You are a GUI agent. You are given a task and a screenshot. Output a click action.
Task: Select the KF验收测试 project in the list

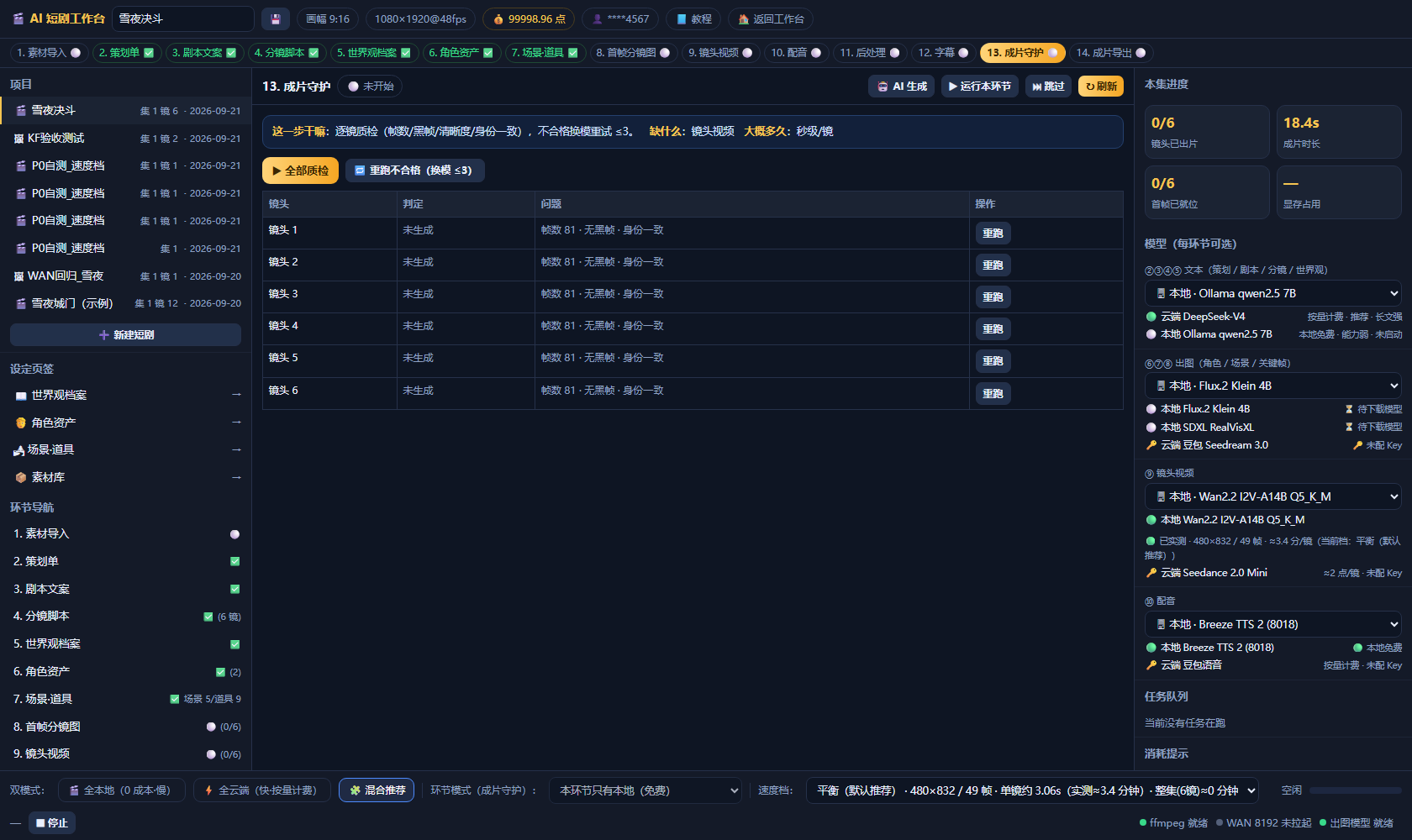pyautogui.click(x=126, y=138)
